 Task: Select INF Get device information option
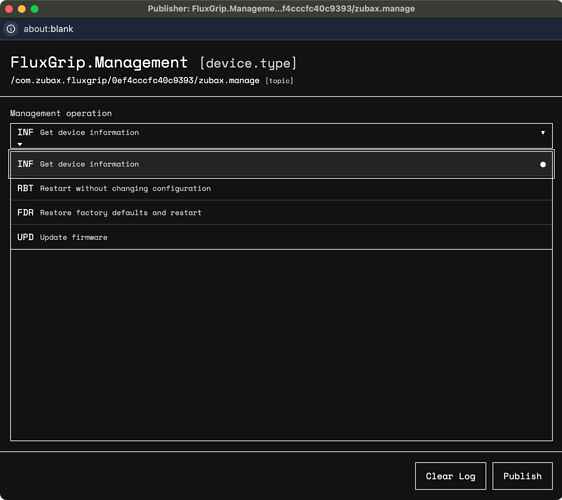click(281, 164)
